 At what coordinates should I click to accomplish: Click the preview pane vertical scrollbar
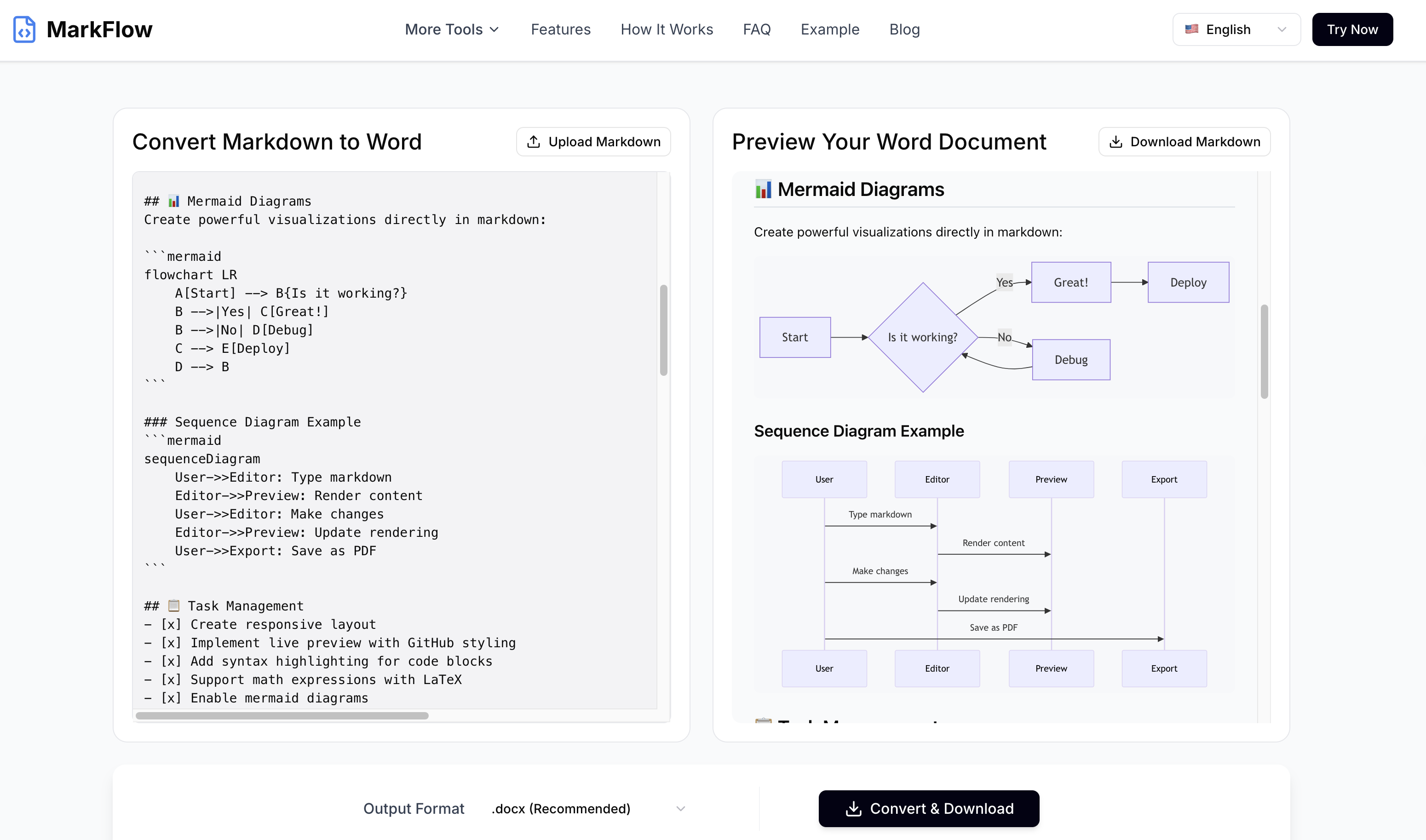tap(1264, 351)
